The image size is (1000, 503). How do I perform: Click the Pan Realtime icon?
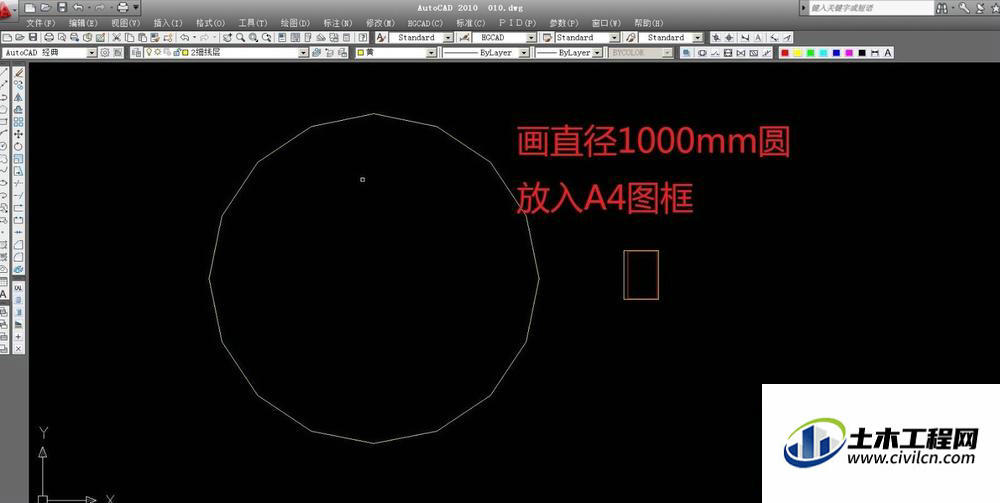click(228, 38)
